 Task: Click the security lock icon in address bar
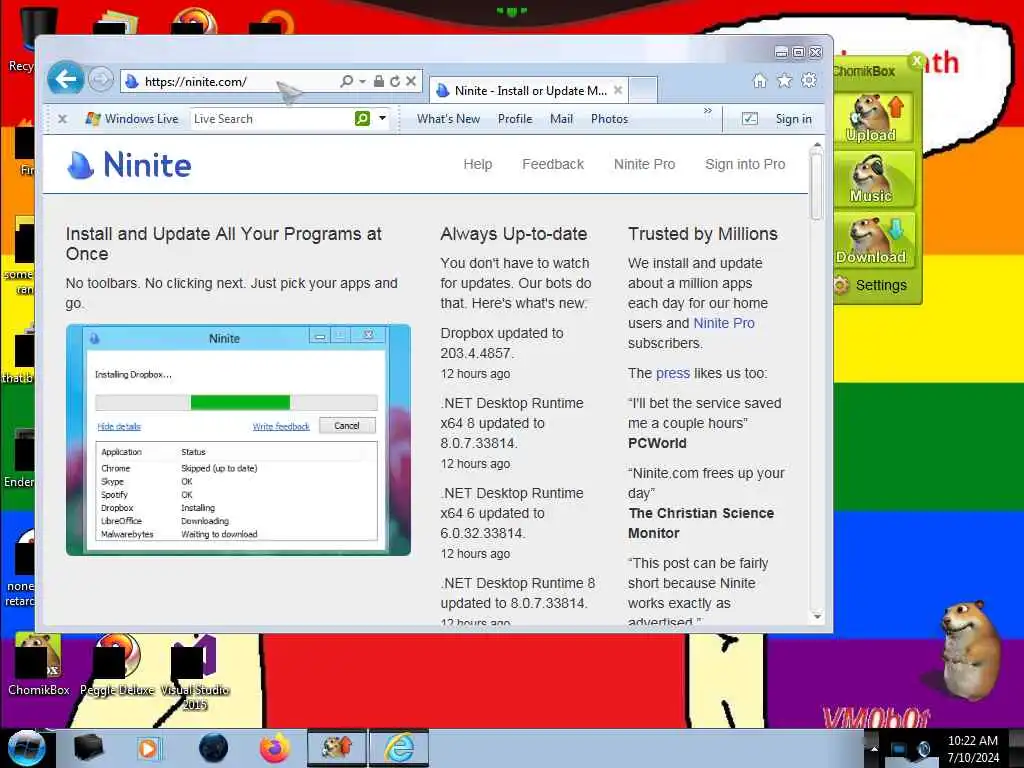(379, 81)
